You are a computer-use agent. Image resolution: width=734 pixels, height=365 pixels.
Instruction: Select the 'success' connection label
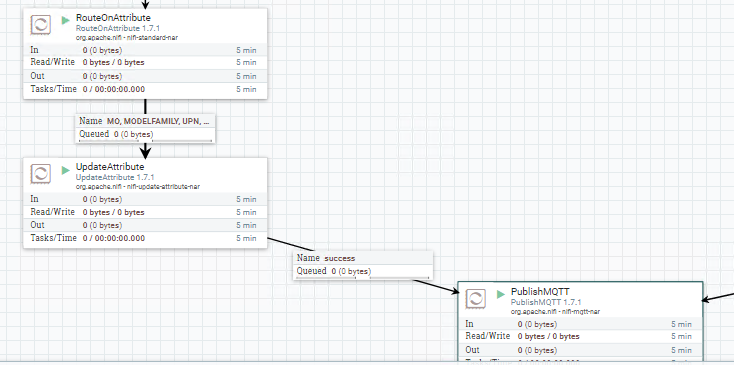(340, 258)
